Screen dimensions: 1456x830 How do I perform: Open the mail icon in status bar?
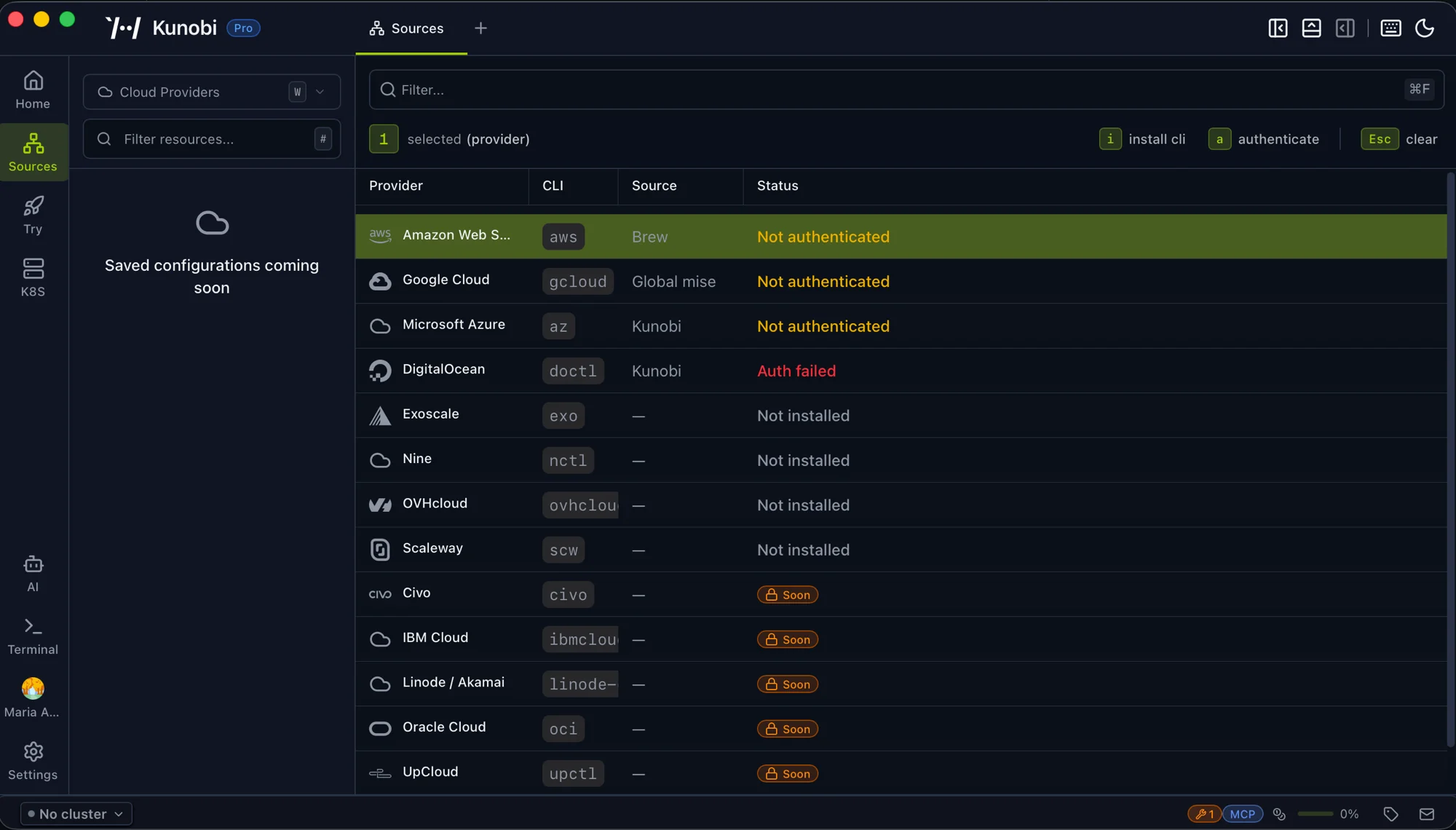click(x=1427, y=814)
